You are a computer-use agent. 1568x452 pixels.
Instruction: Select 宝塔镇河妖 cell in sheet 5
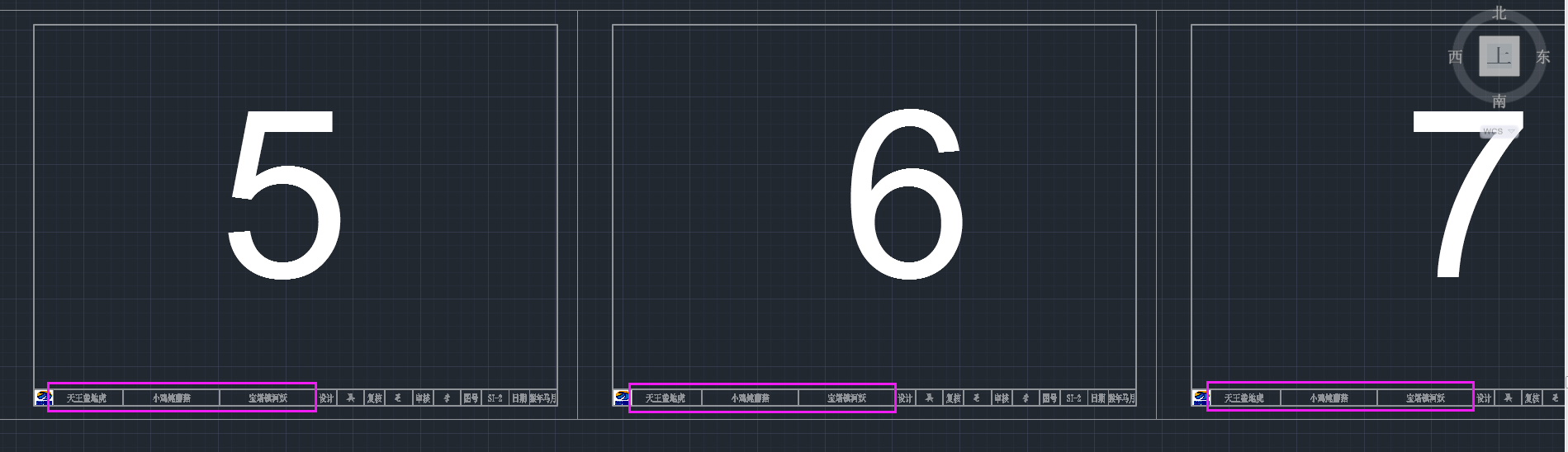tap(268, 398)
